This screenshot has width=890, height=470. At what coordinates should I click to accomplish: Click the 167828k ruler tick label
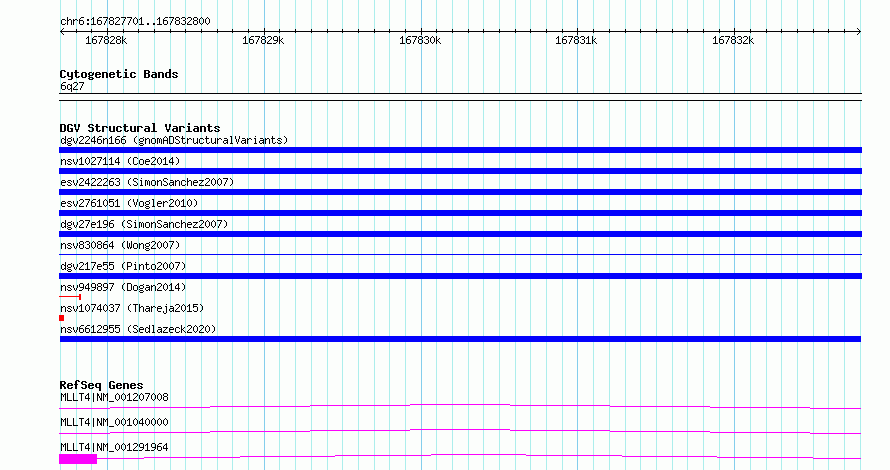click(106, 40)
